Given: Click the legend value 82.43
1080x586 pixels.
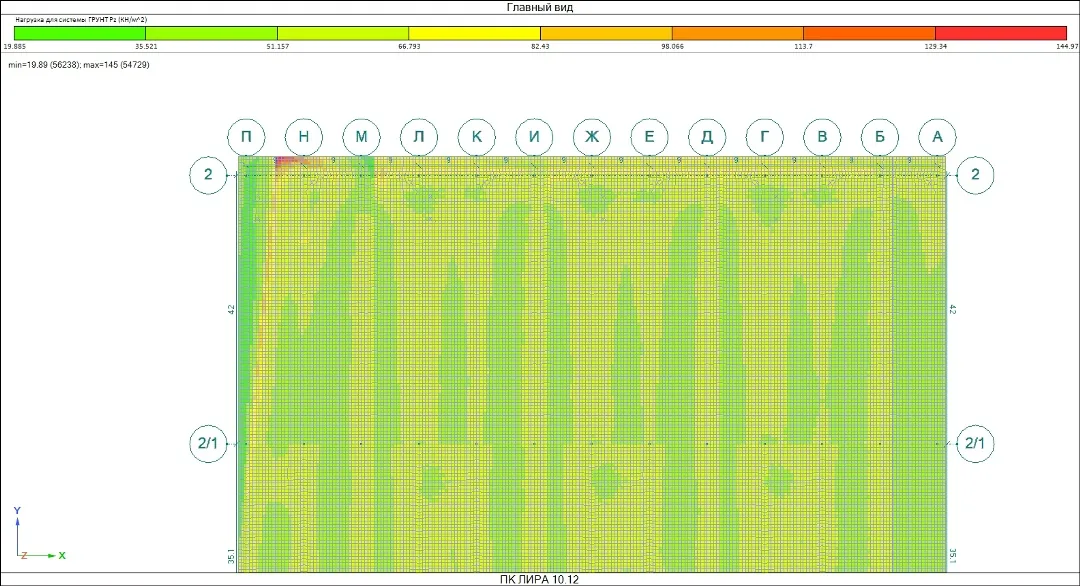Looking at the screenshot, I should pyautogui.click(x=541, y=46).
